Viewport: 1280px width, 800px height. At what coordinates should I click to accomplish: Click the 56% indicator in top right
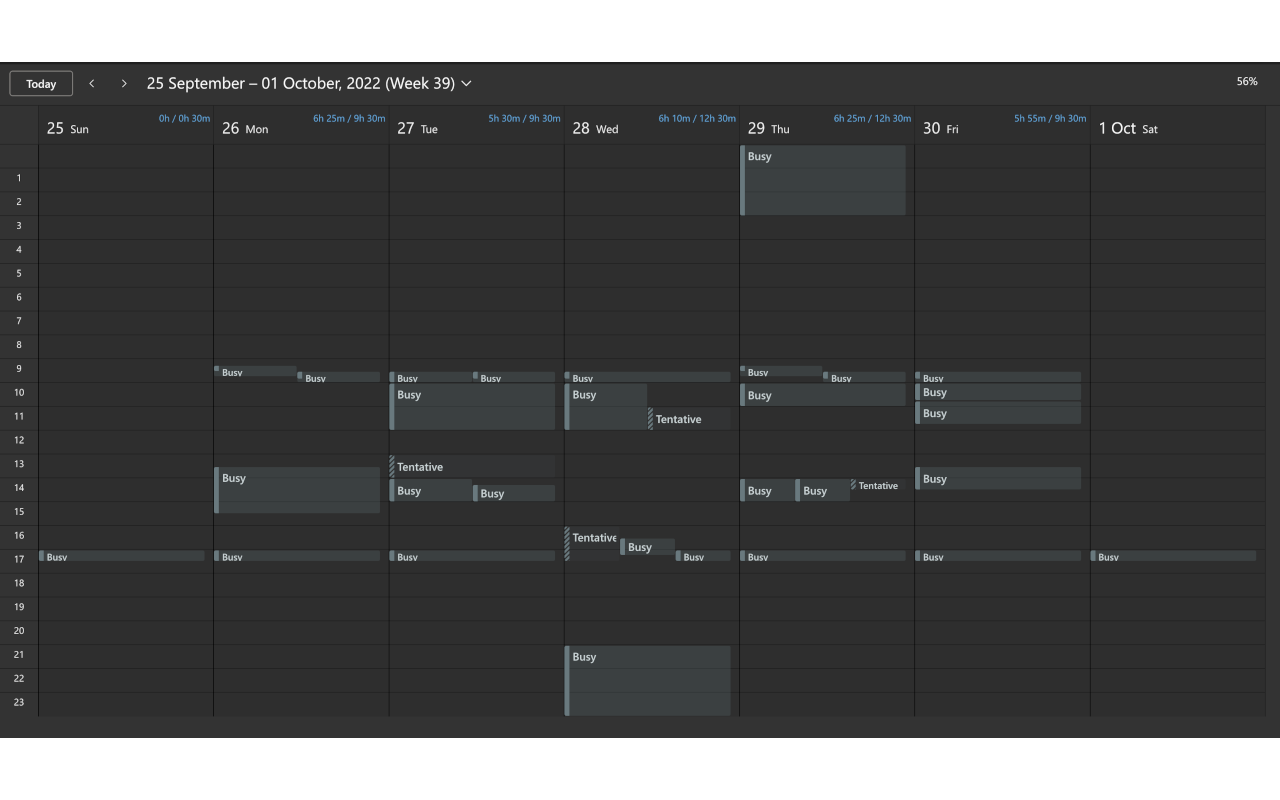1246,81
